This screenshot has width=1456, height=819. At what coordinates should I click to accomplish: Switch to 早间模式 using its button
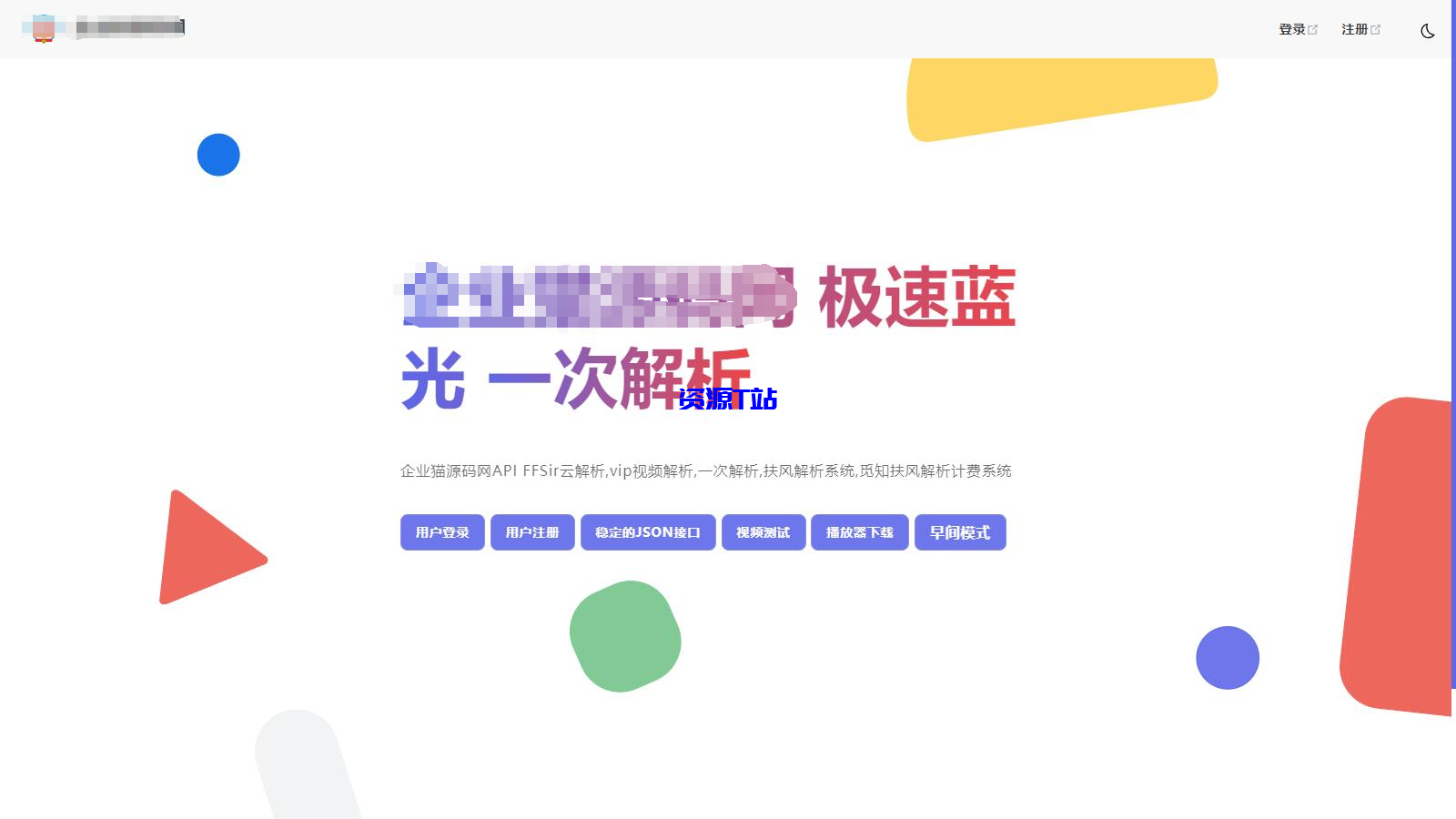click(959, 532)
